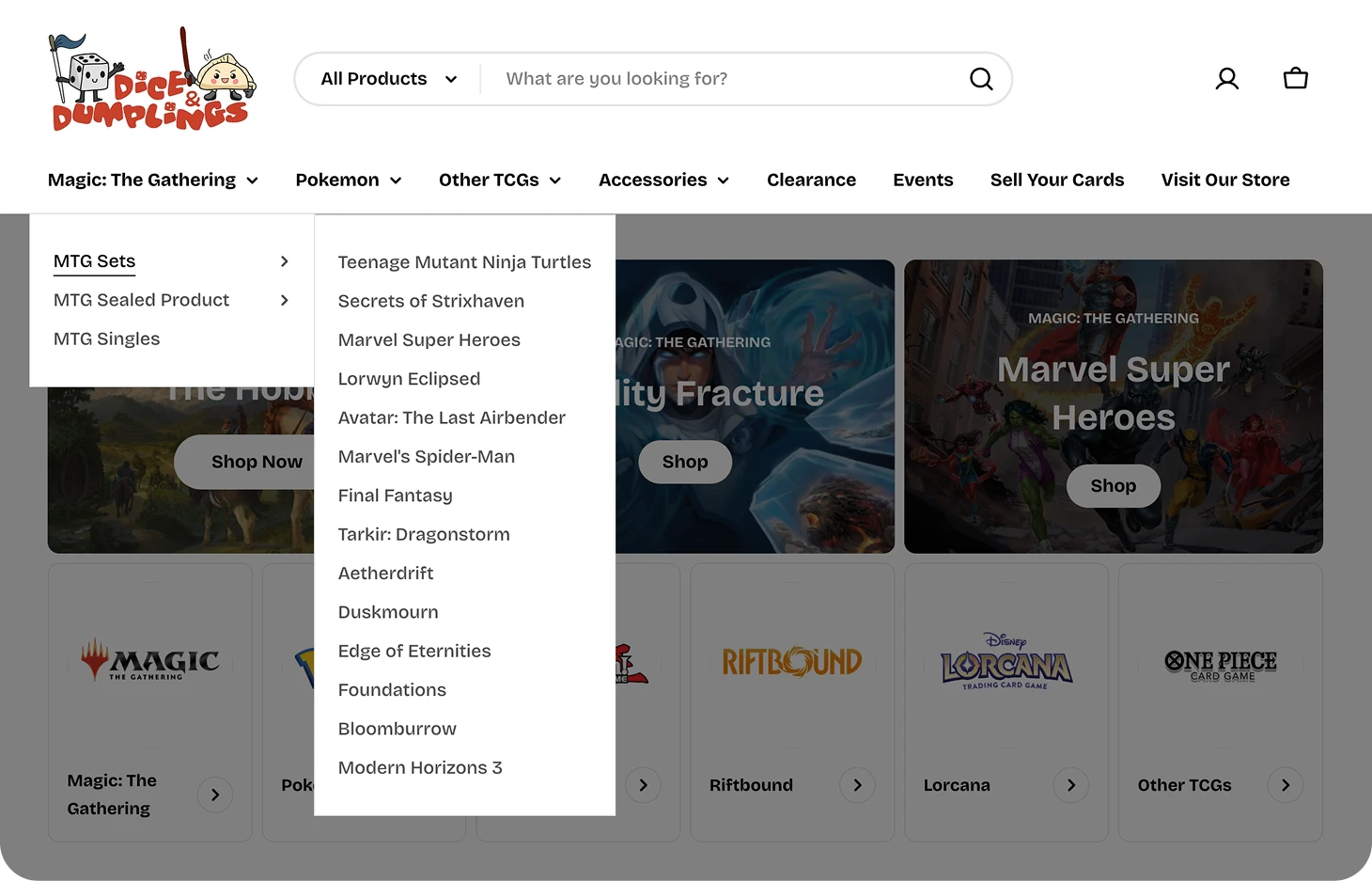1372x881 pixels.
Task: Open Aetherdrift set
Action: pos(385,574)
